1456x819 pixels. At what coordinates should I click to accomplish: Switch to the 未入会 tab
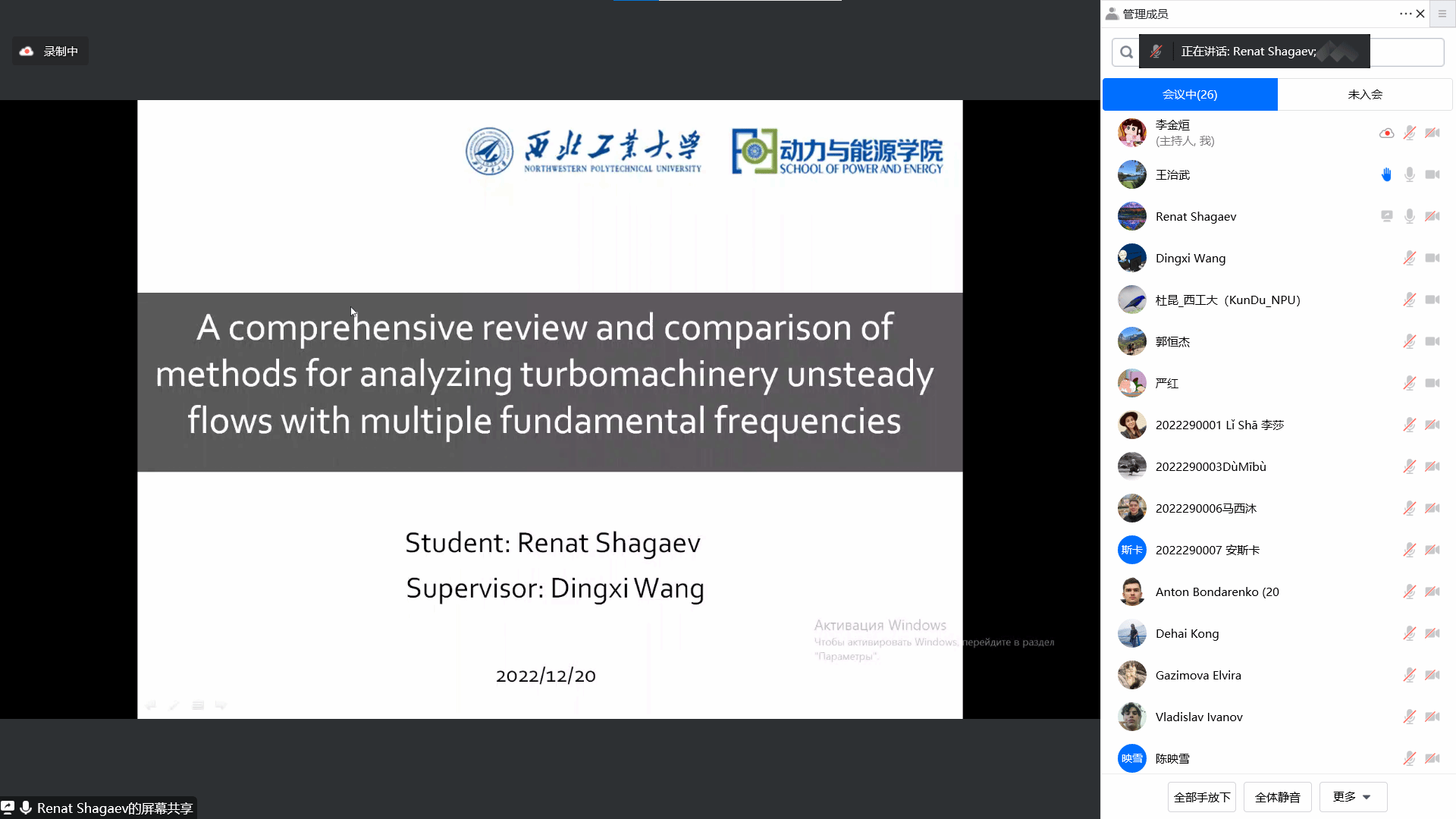pyautogui.click(x=1364, y=95)
